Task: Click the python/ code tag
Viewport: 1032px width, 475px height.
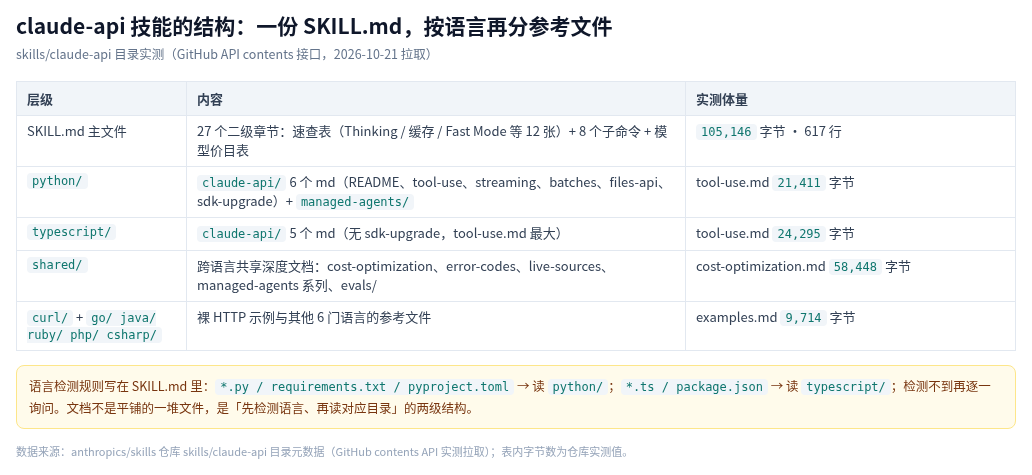Action: coord(57,182)
